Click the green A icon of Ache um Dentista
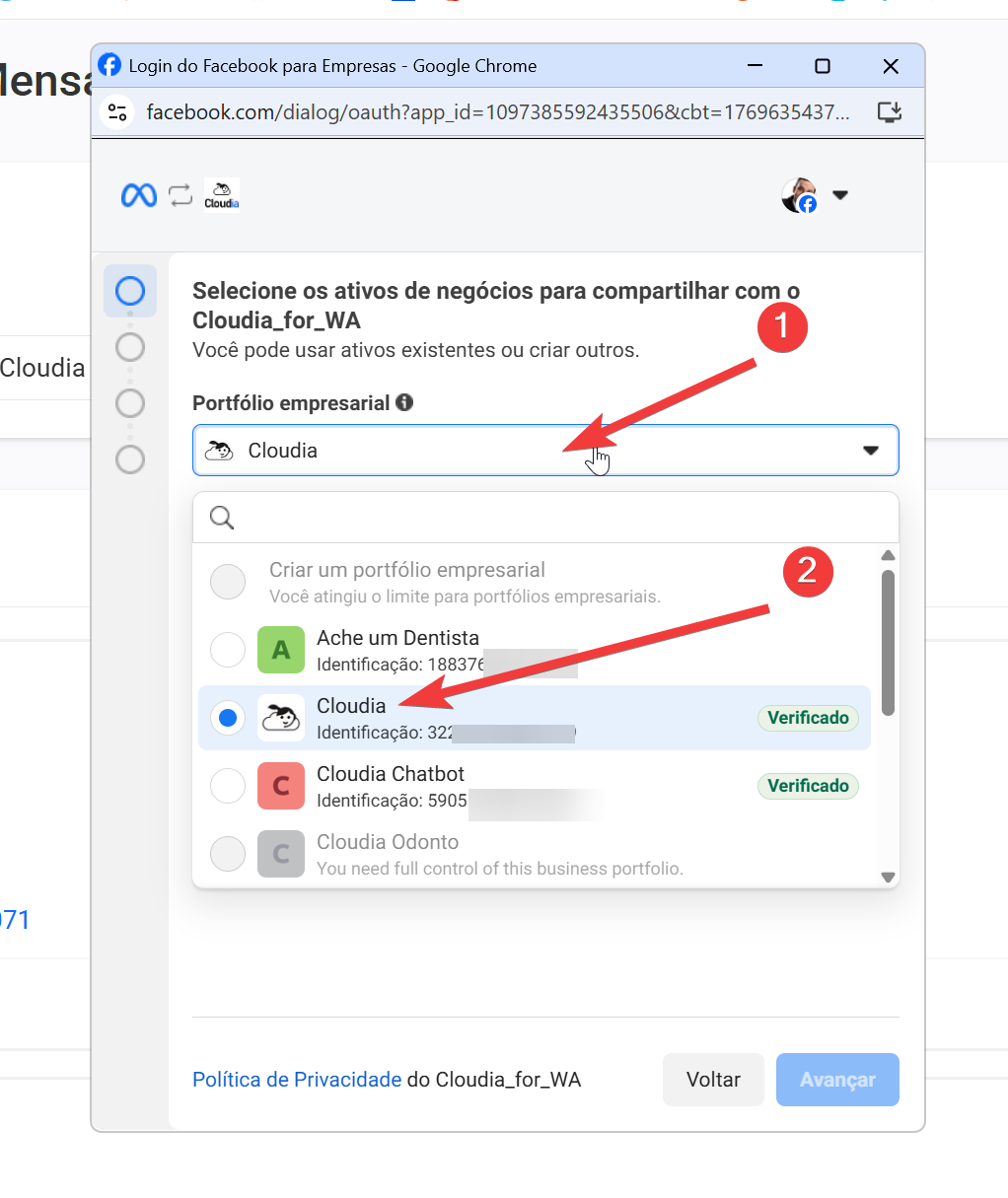Screen dimensions: 1008x1198 pos(281,650)
